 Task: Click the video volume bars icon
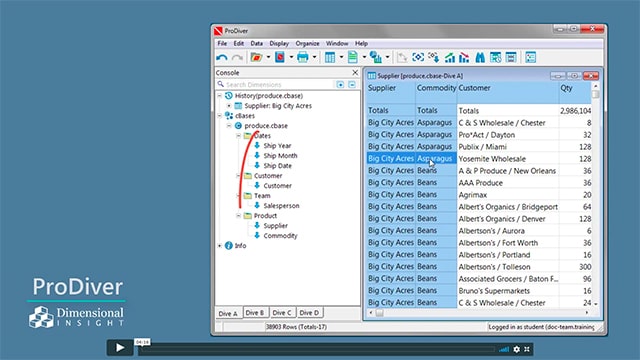pos(504,349)
